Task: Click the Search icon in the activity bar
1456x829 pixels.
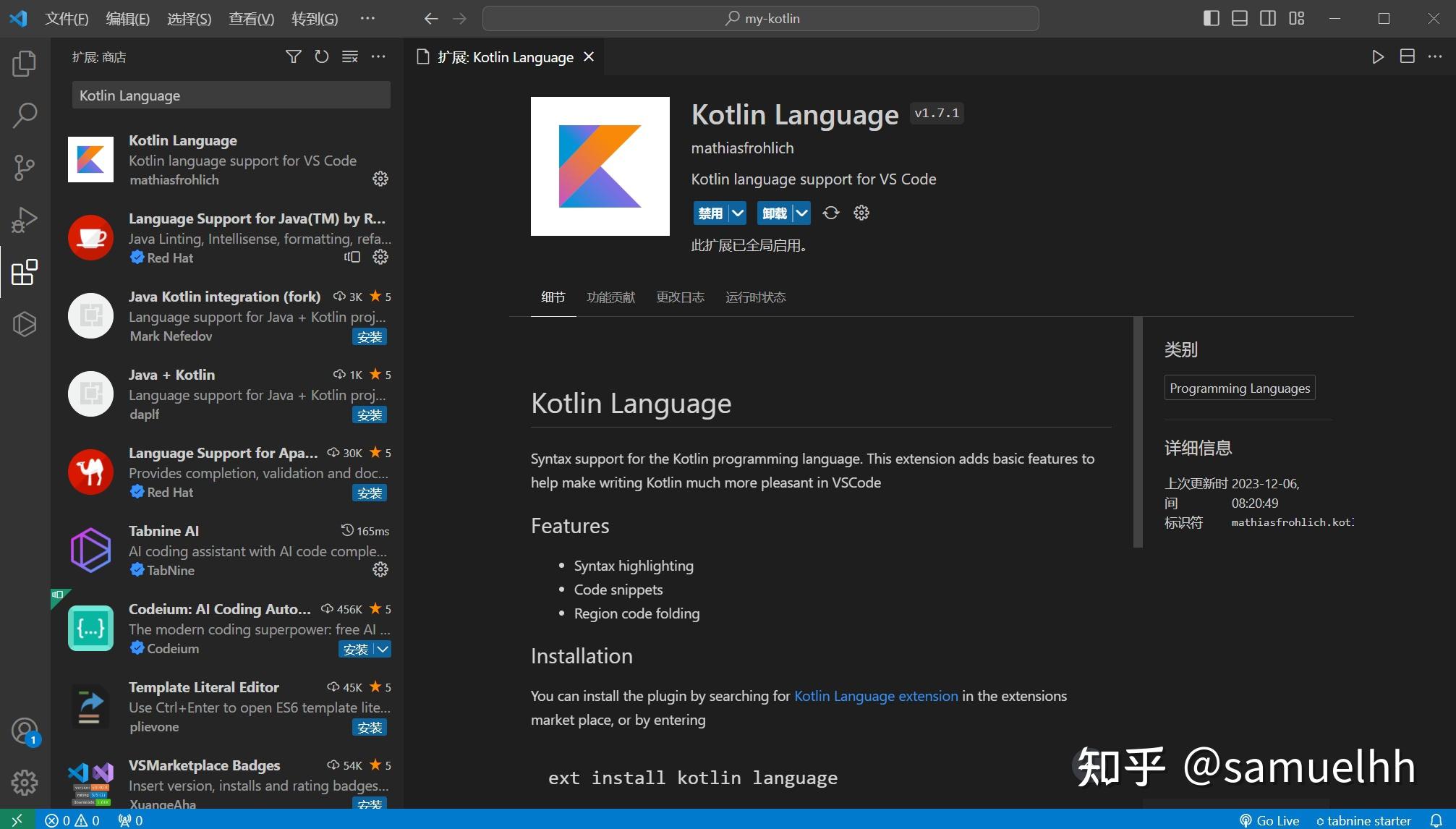Action: (24, 114)
